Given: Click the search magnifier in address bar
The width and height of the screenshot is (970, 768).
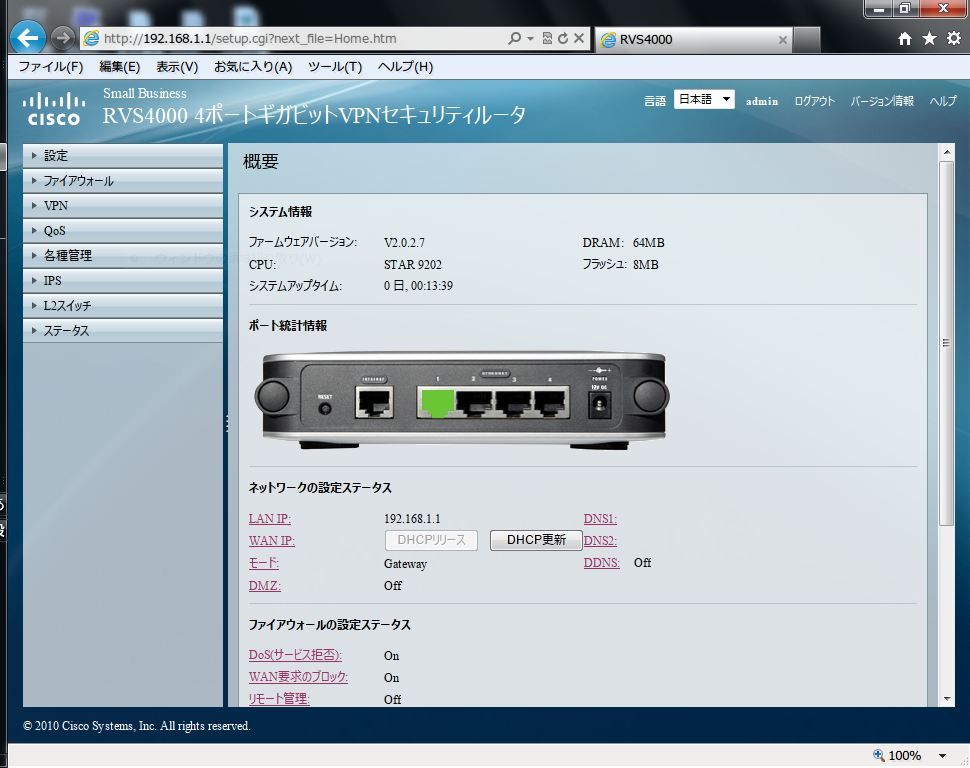Looking at the screenshot, I should 514,38.
